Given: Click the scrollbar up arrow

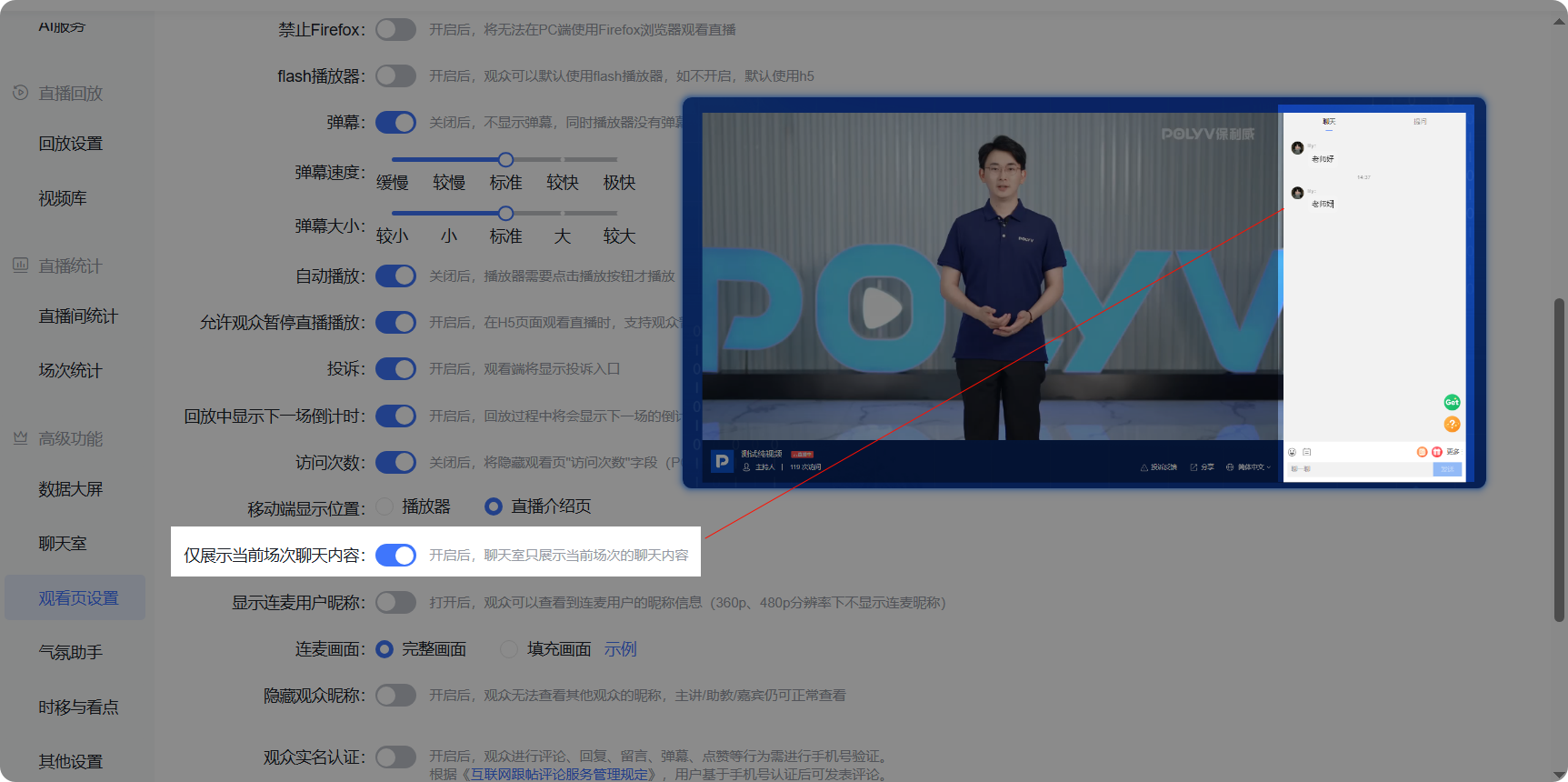Looking at the screenshot, I should tap(1560, 21).
